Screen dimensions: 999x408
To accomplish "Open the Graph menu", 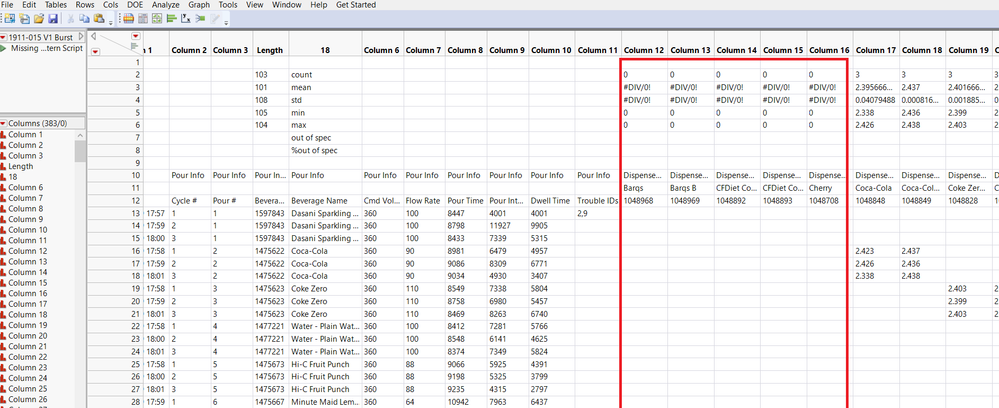I will [x=199, y=4].
